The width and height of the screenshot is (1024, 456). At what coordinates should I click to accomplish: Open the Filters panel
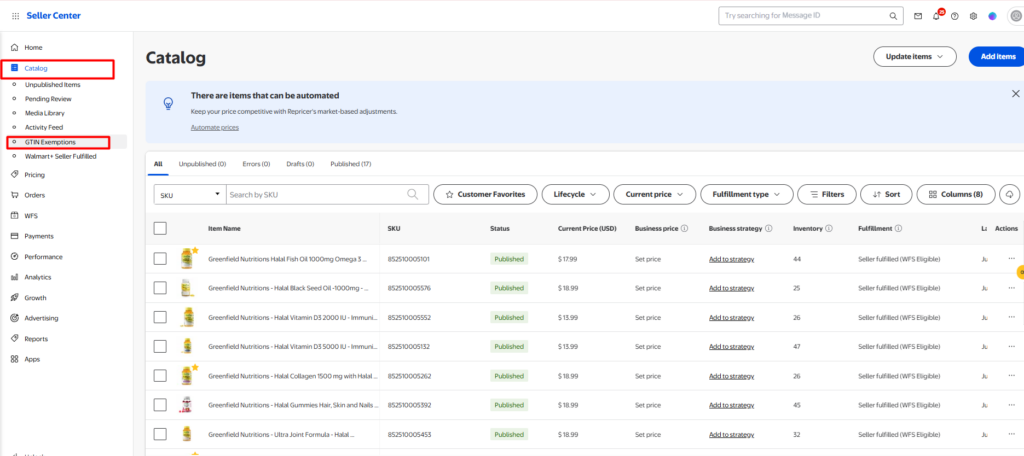click(x=827, y=194)
